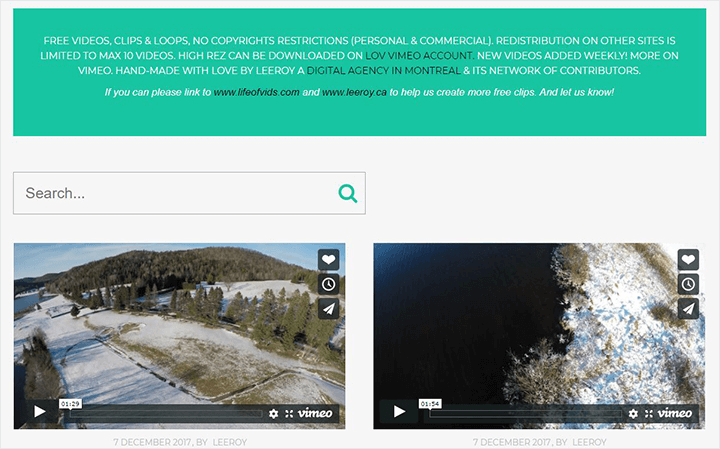Open settings gear on left video

tap(273, 413)
